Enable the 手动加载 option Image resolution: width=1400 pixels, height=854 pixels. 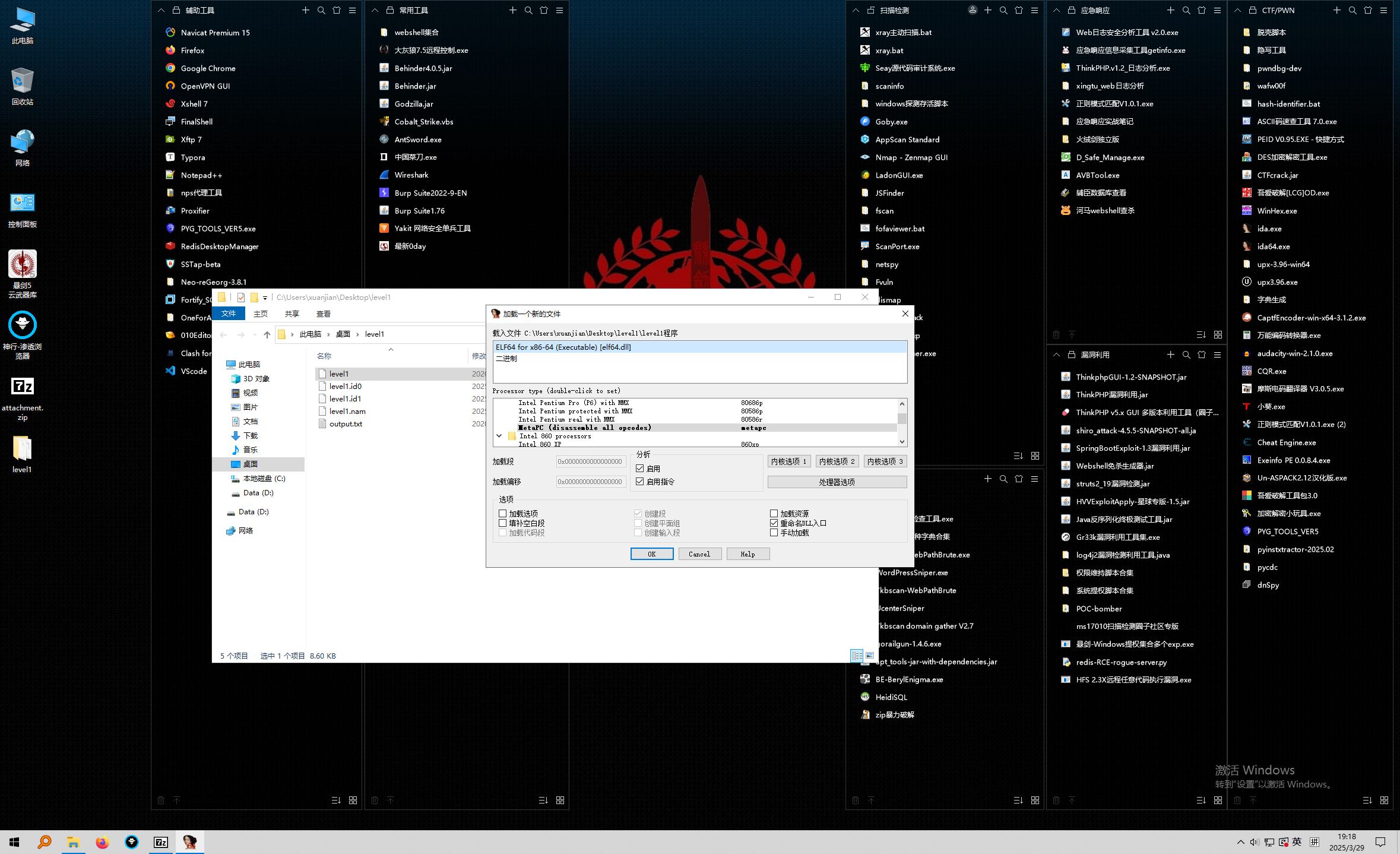(x=774, y=533)
